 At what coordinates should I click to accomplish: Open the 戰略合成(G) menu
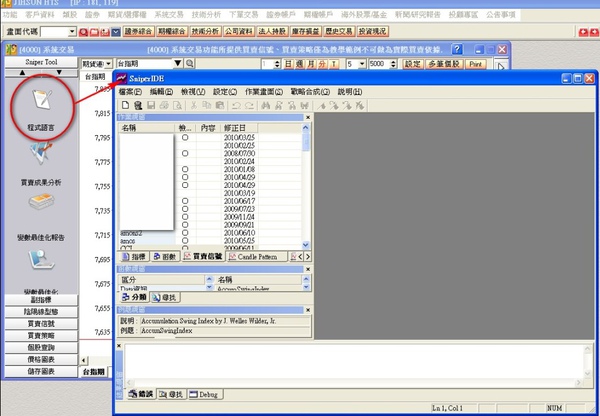(310, 92)
